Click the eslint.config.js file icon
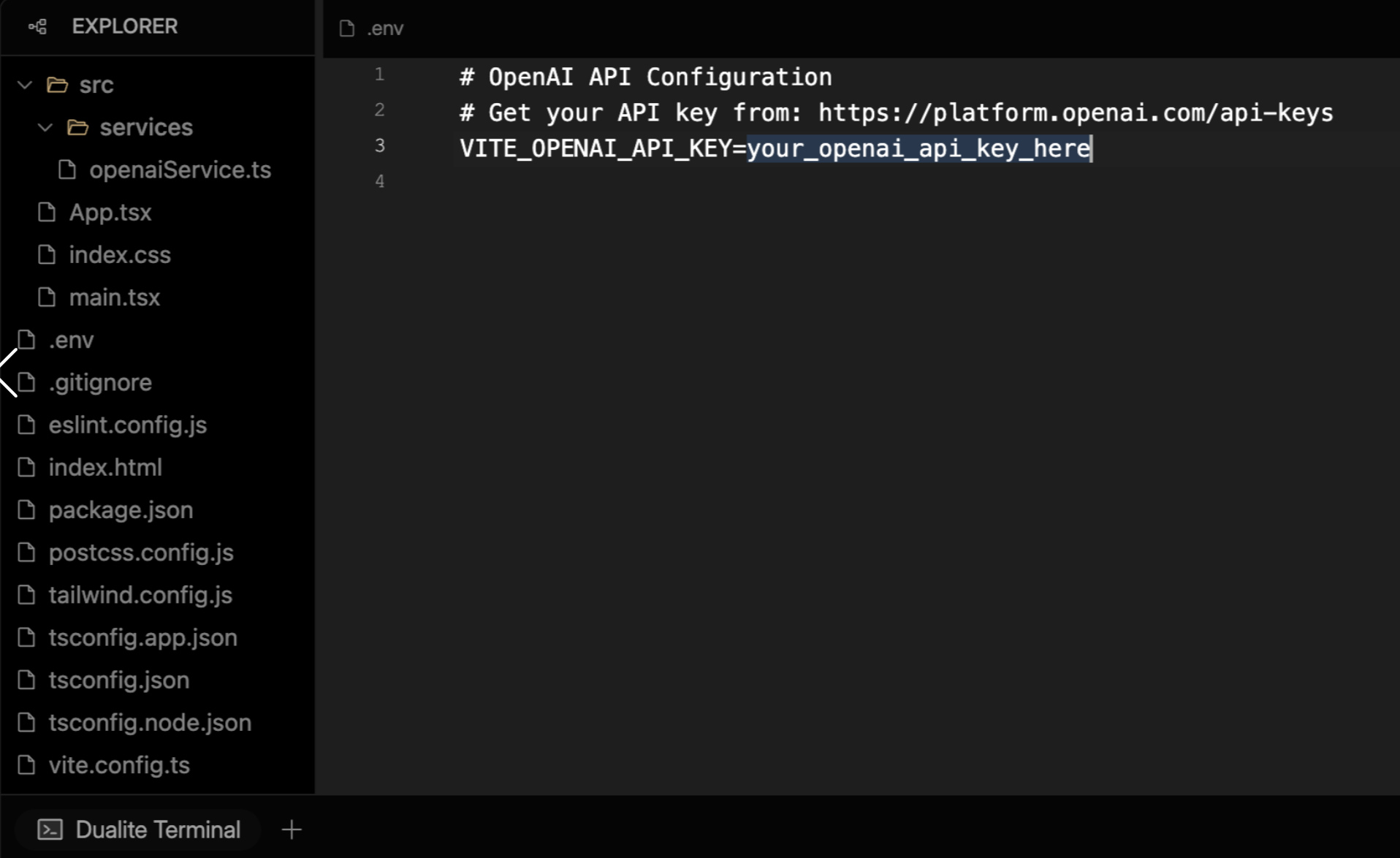 [x=26, y=425]
